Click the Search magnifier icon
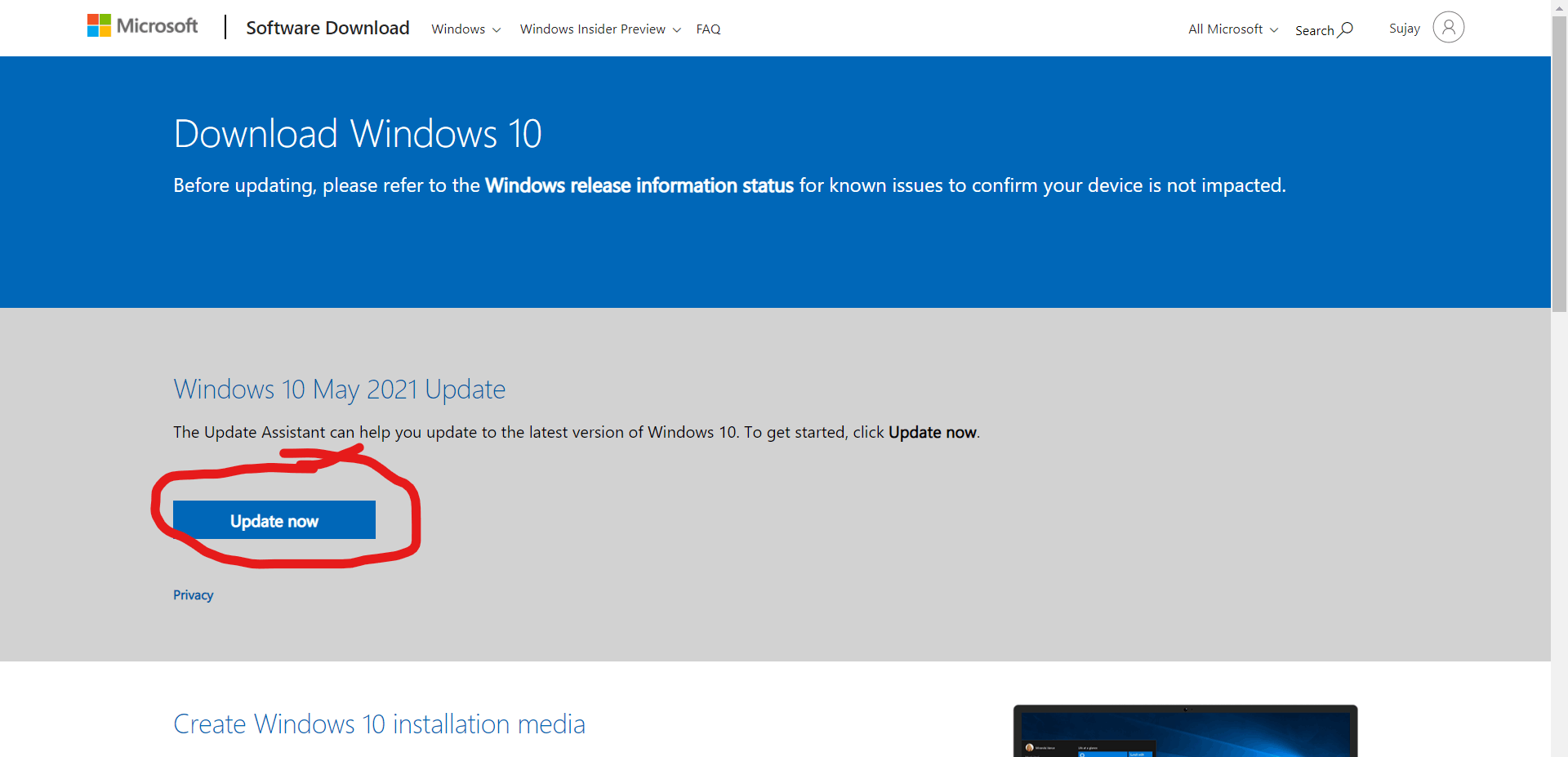The height and width of the screenshot is (757, 1568). [1345, 29]
